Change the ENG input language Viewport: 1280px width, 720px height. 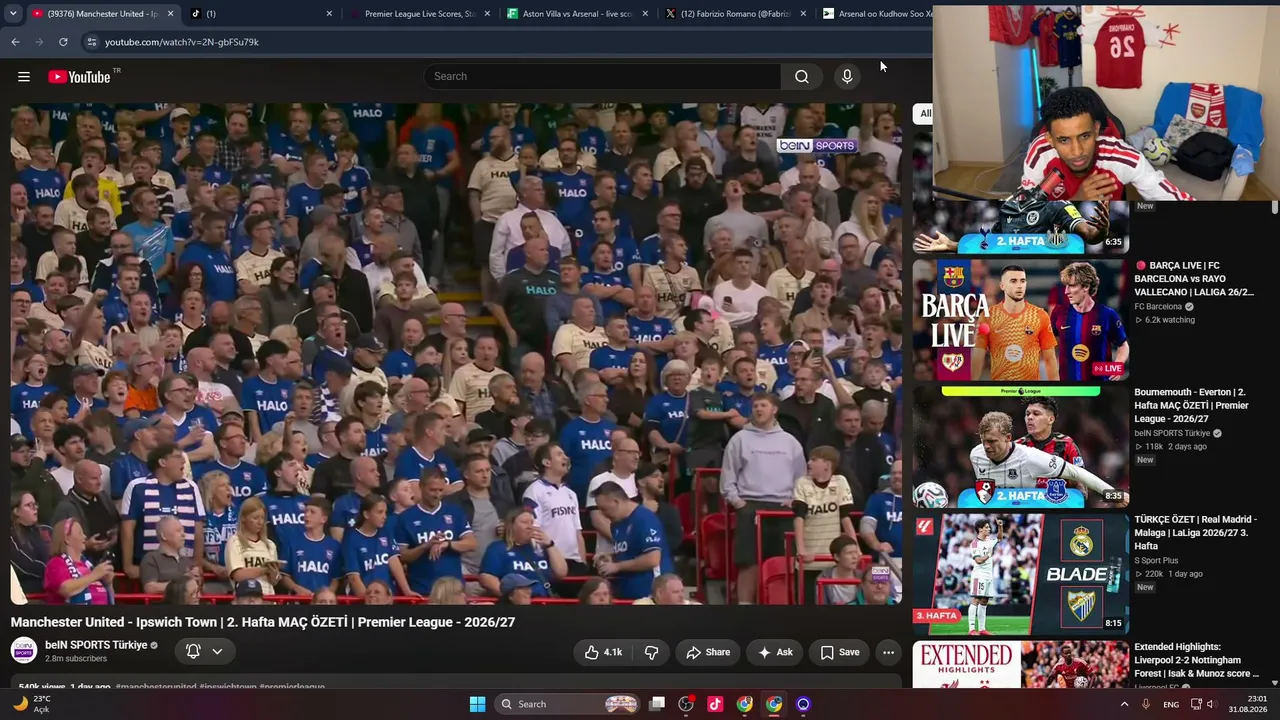tap(1171, 705)
